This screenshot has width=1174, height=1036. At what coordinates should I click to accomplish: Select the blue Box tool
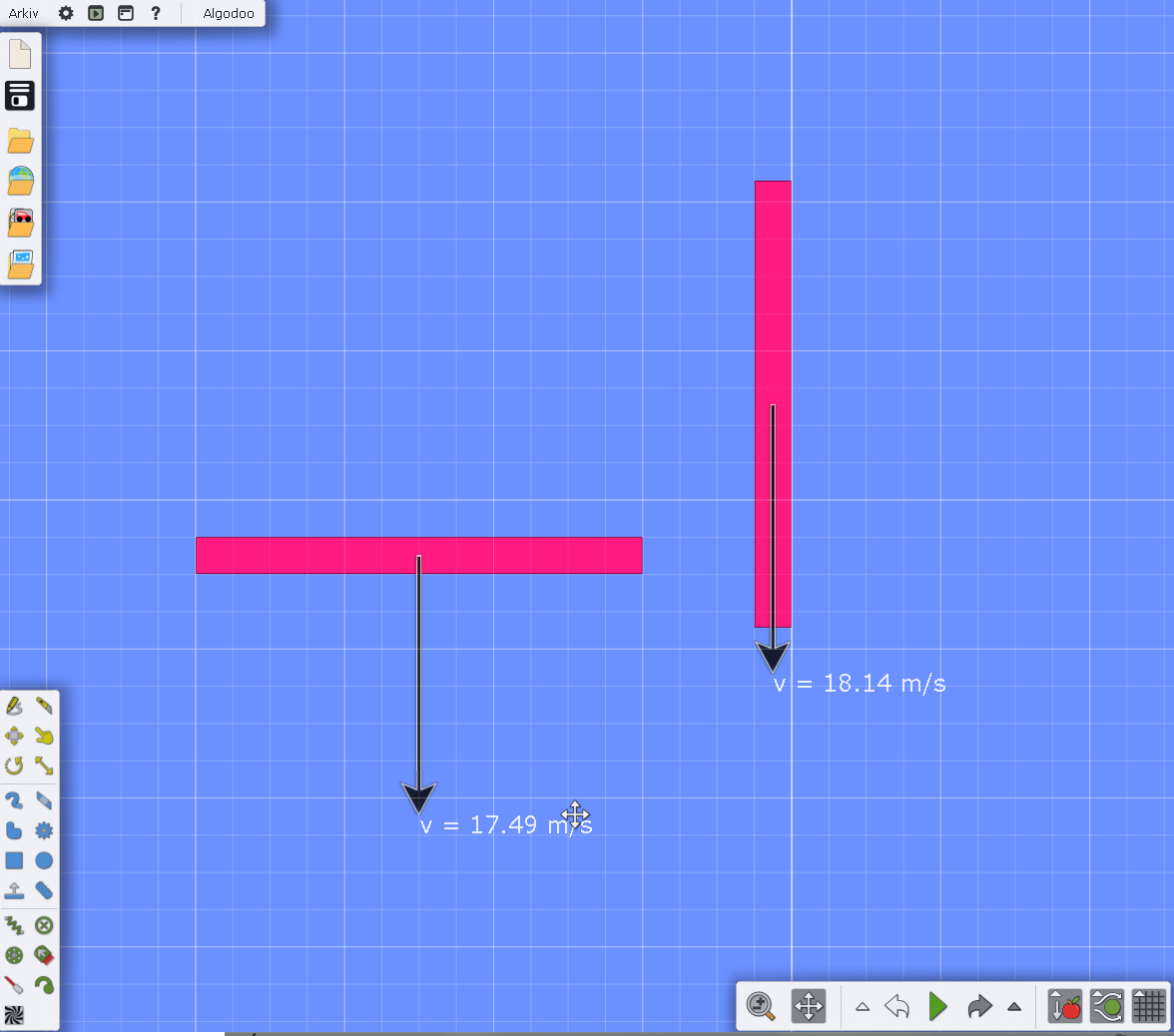pyautogui.click(x=14, y=860)
